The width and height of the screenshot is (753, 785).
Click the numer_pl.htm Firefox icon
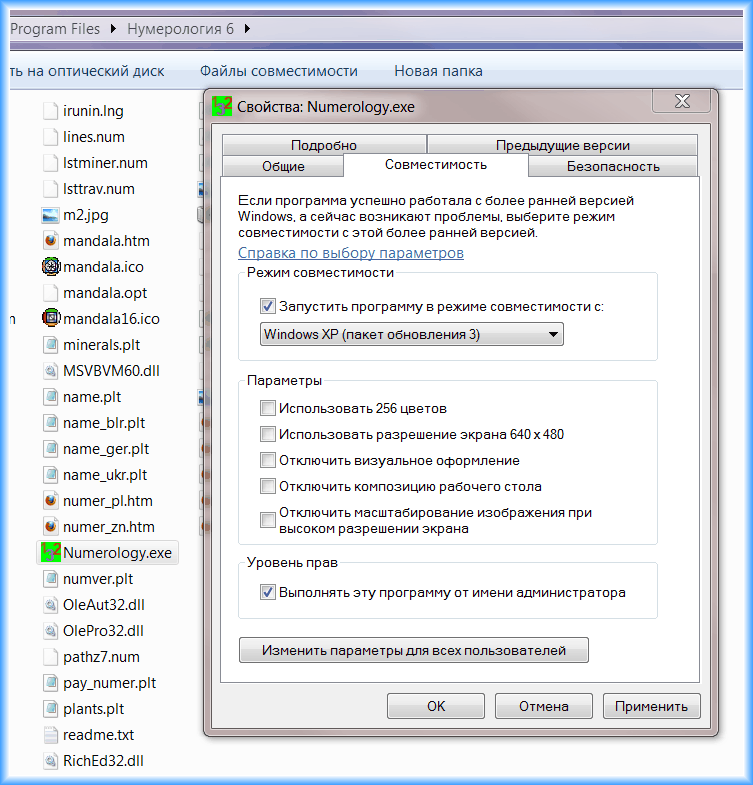click(51, 501)
